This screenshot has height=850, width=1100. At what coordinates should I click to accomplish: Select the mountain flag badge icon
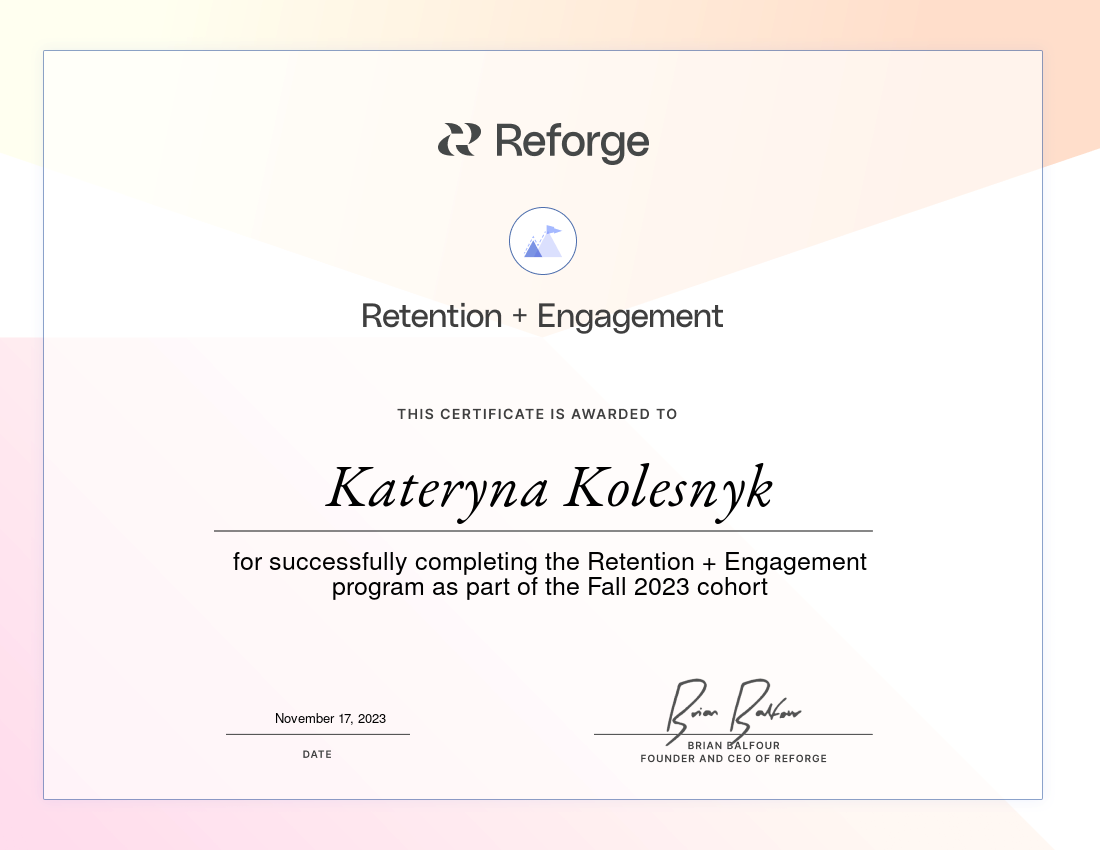(543, 241)
